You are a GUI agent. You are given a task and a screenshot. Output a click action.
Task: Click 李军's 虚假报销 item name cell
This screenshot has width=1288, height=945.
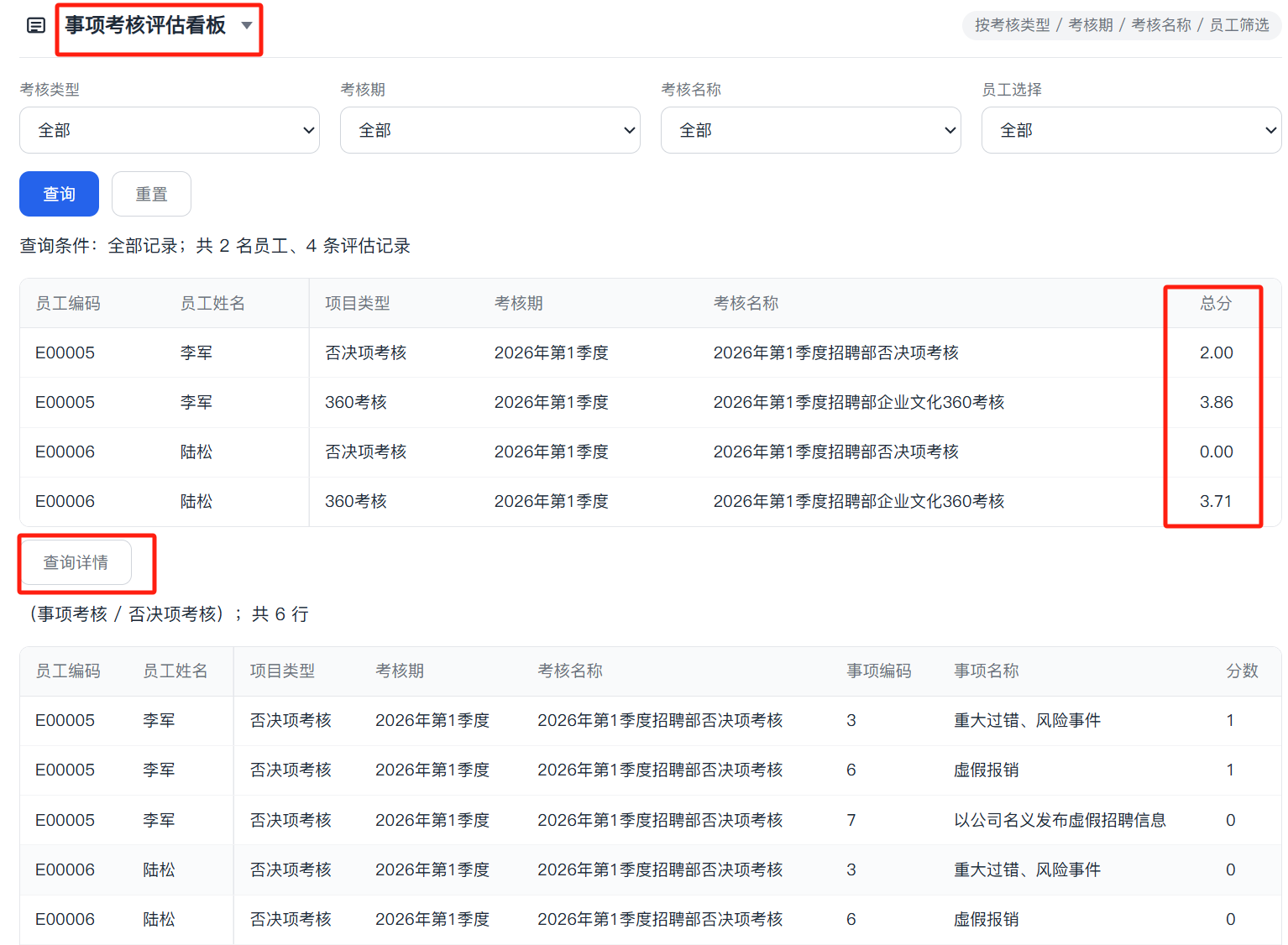(987, 770)
